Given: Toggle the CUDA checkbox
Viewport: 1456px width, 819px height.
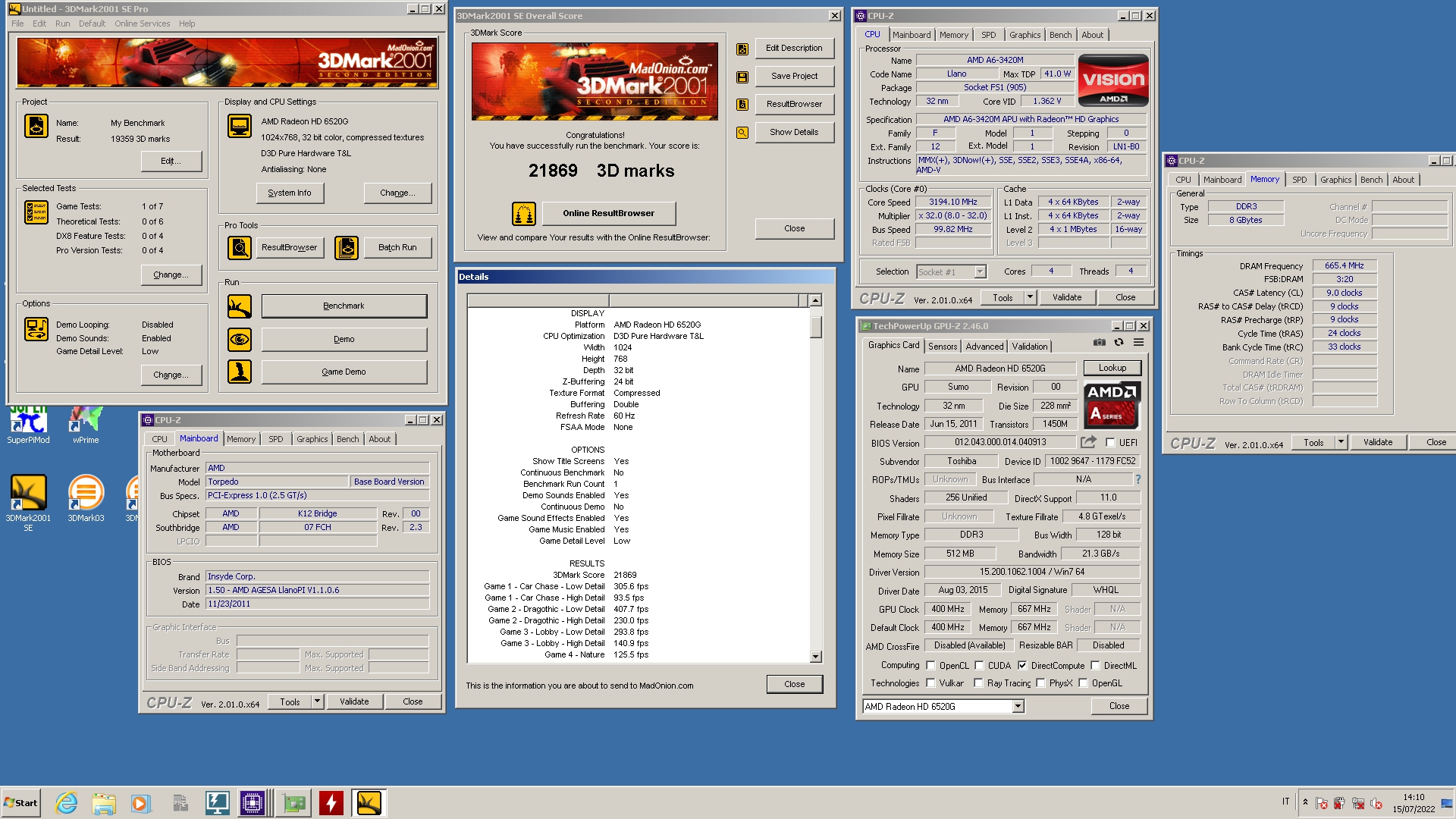Looking at the screenshot, I should pos(979,666).
